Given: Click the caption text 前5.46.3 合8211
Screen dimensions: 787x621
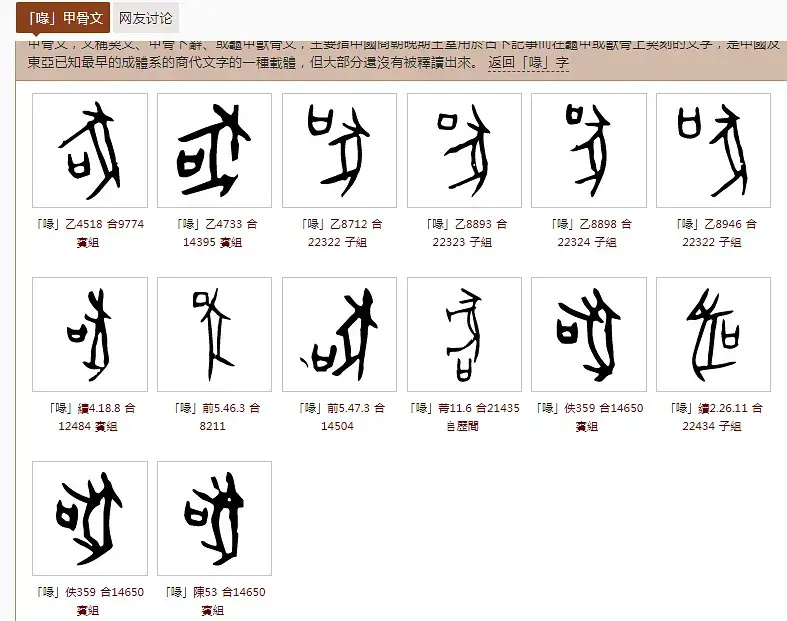Looking at the screenshot, I should click(215, 417).
